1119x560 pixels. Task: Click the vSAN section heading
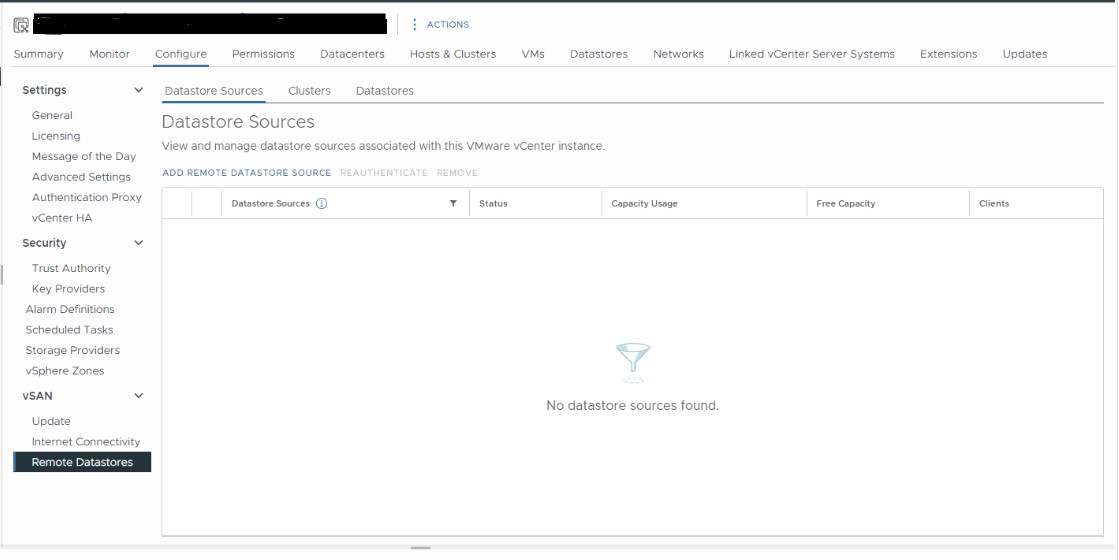37,396
